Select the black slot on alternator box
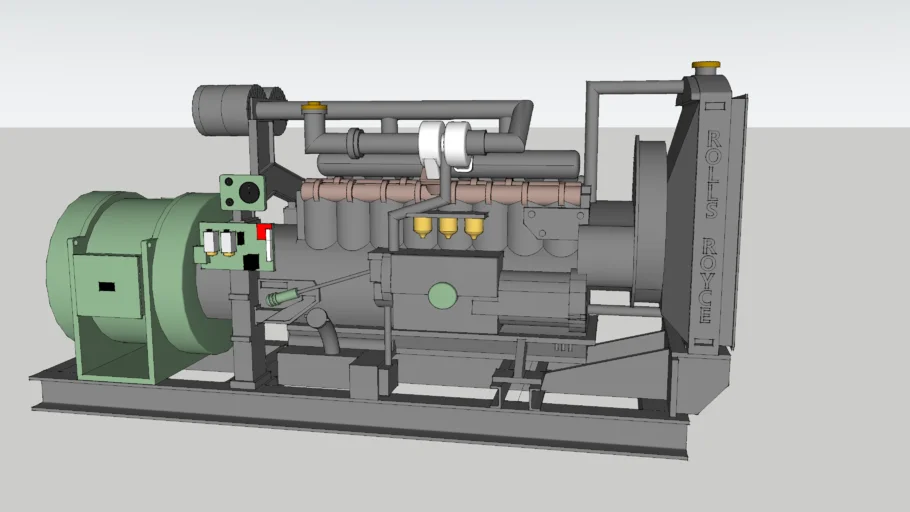 click(107, 287)
